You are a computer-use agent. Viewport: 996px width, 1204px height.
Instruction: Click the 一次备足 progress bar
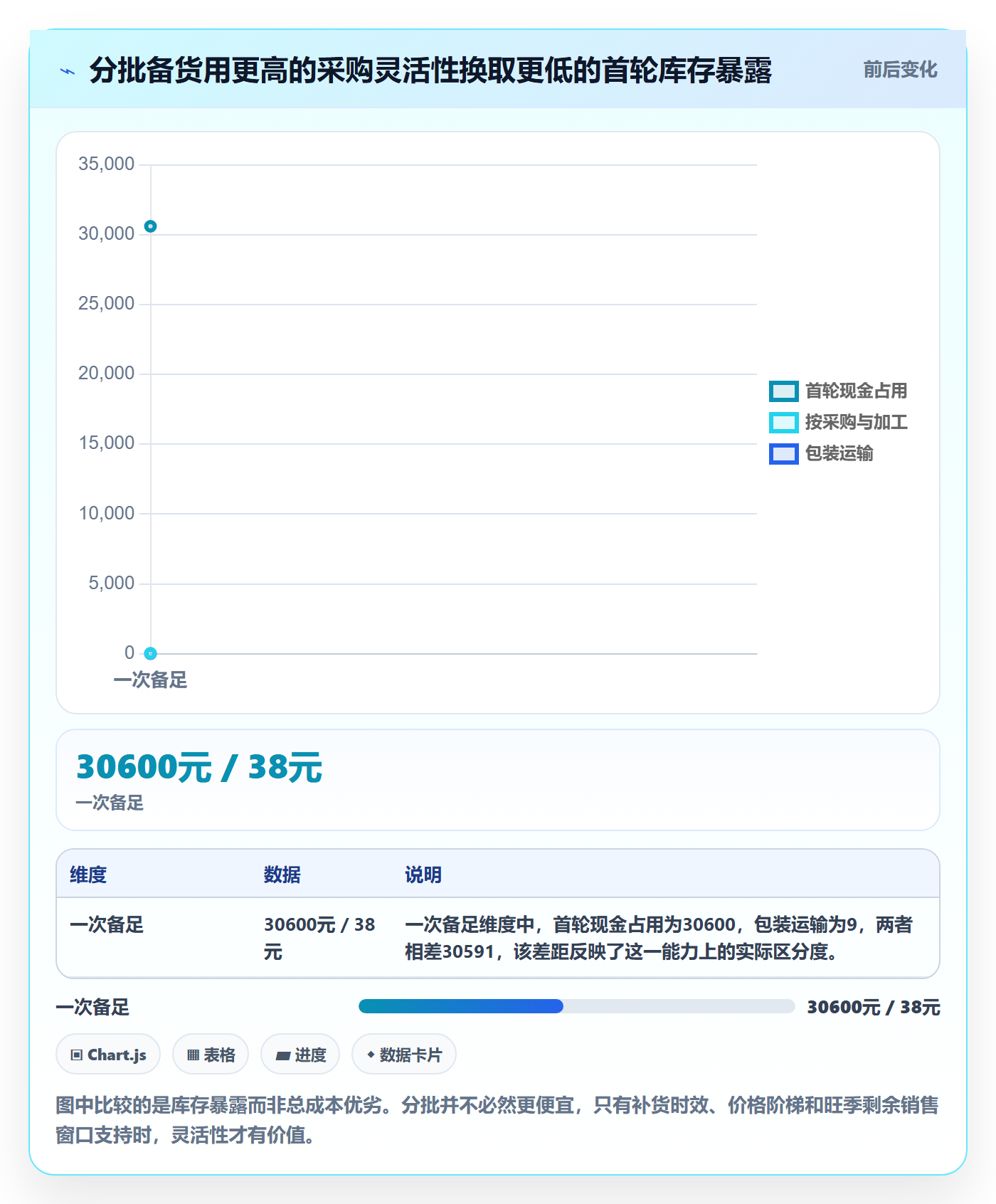pos(577,1006)
